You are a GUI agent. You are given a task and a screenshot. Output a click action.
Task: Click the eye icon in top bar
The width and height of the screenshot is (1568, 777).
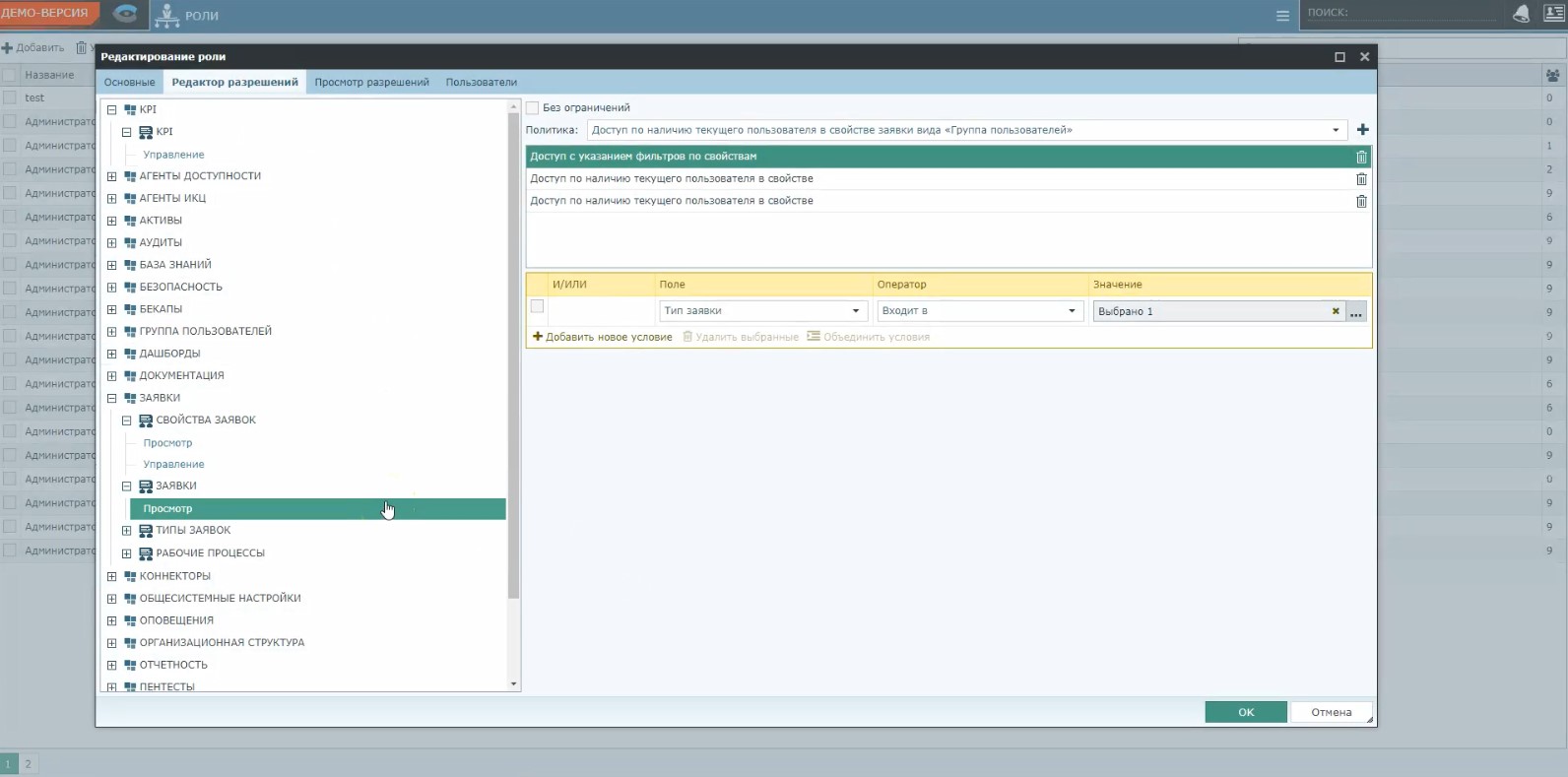click(x=125, y=14)
